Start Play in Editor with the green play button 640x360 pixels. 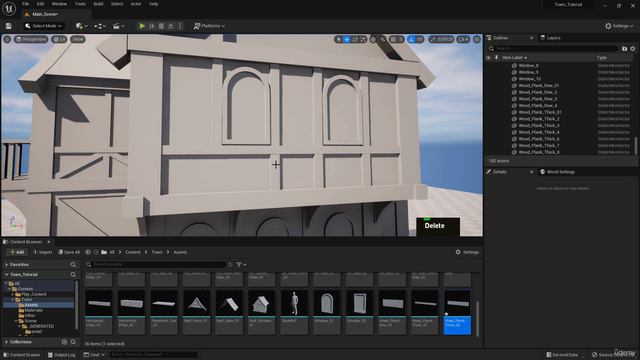pos(142,26)
